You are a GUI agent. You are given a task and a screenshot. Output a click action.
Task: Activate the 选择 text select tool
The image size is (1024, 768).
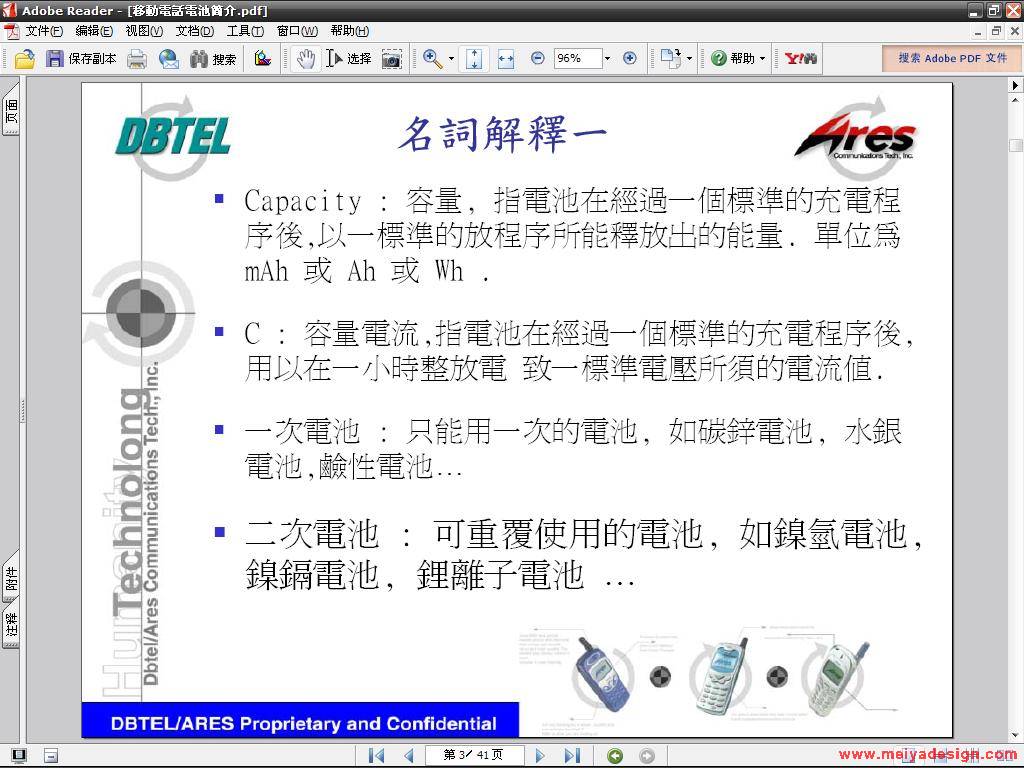pyautogui.click(x=349, y=59)
